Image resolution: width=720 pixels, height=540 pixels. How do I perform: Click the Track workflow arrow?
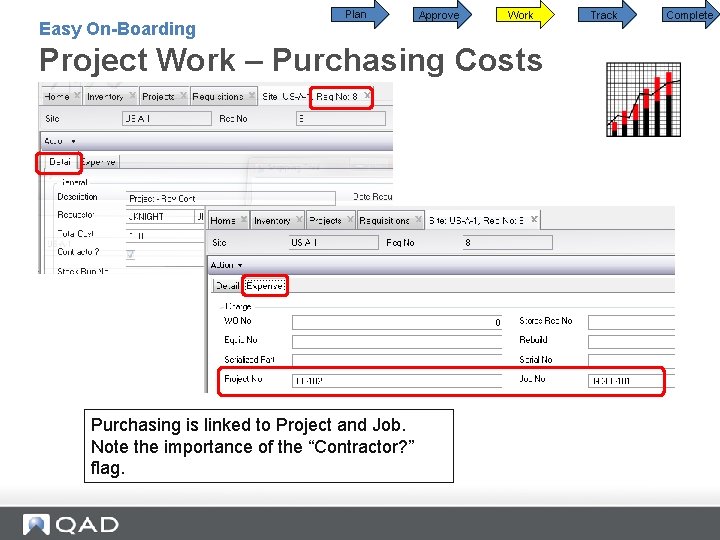click(x=607, y=15)
